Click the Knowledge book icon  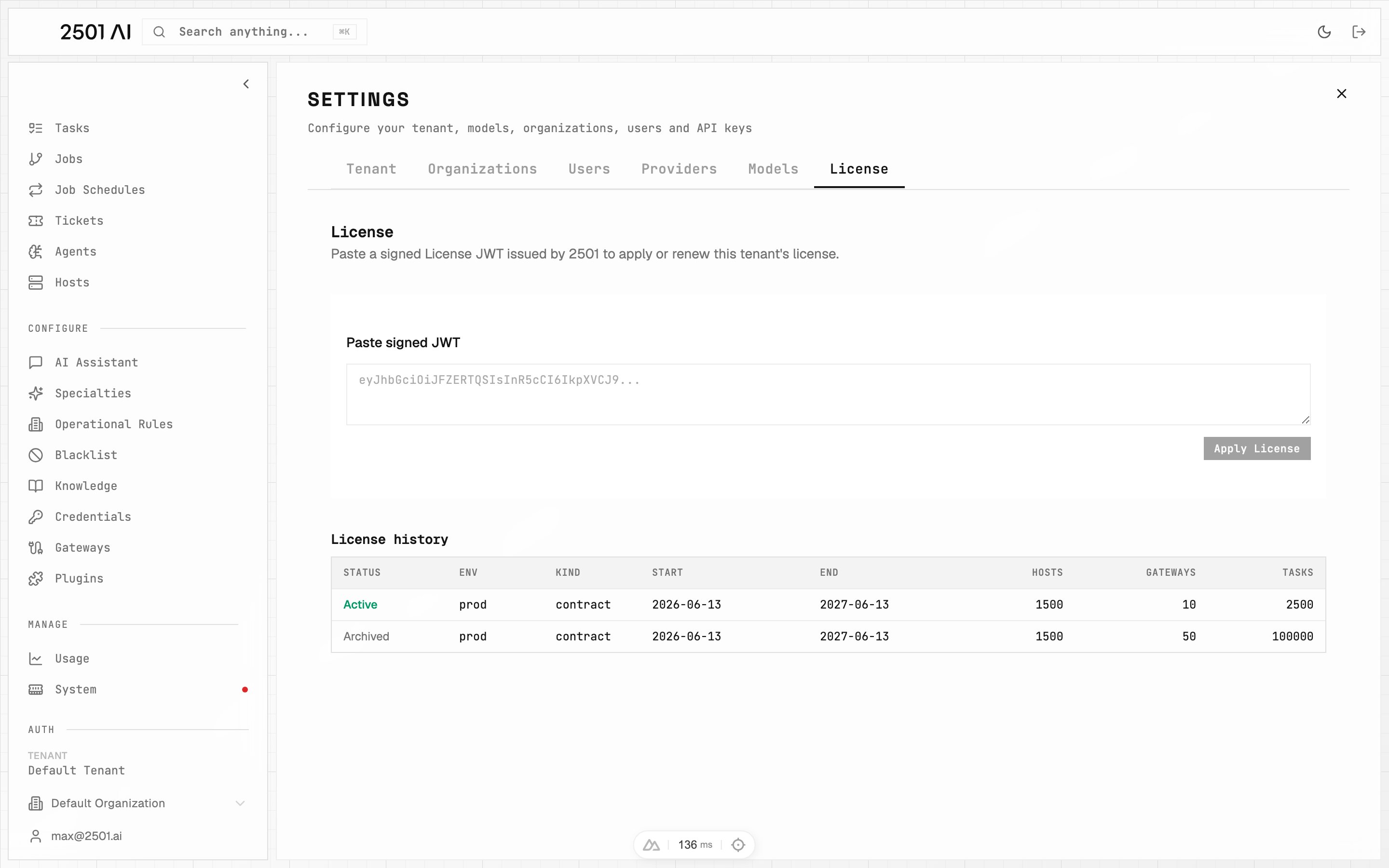pos(36,486)
